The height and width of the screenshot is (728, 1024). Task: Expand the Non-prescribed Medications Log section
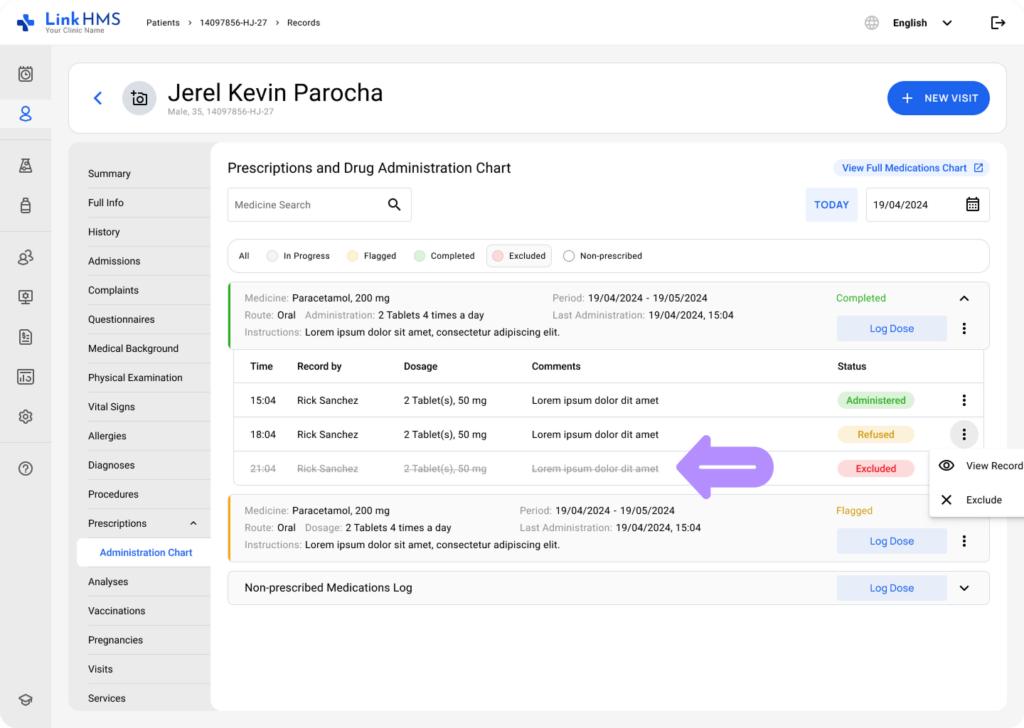point(964,588)
